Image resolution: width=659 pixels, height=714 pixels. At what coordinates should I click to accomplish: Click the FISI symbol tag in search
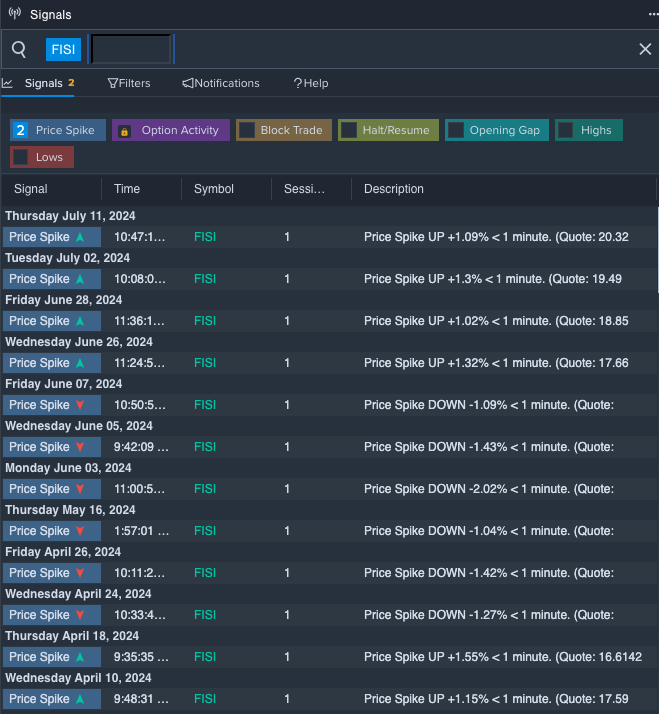coord(63,49)
